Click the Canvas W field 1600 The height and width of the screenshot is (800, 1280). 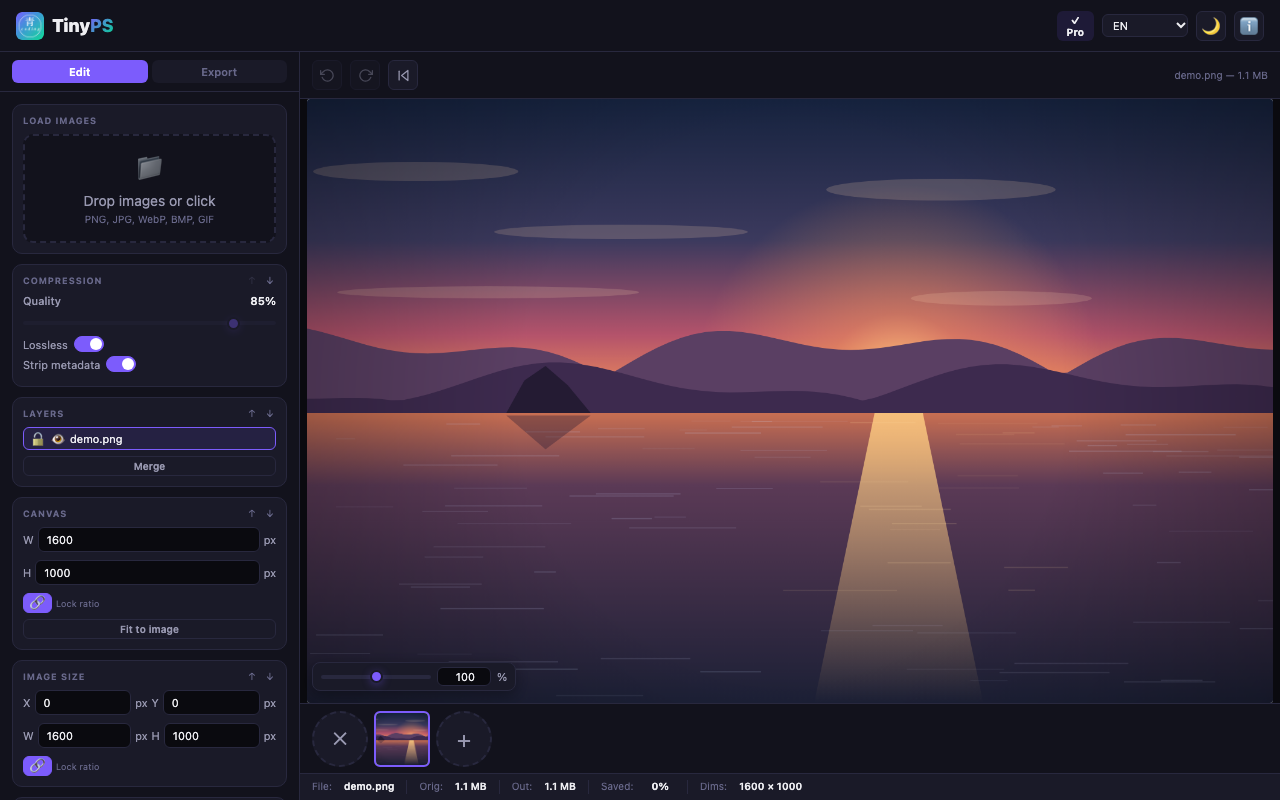coord(149,540)
